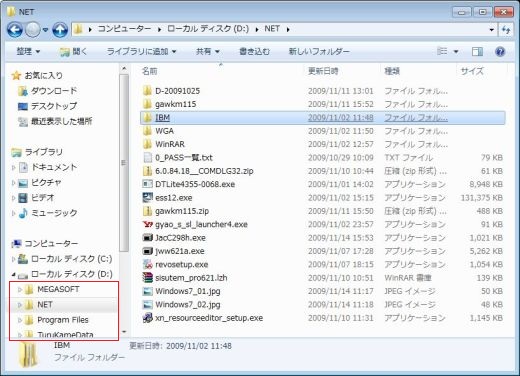Select the 0_PASS一覧.txt file icon

(x=147, y=157)
